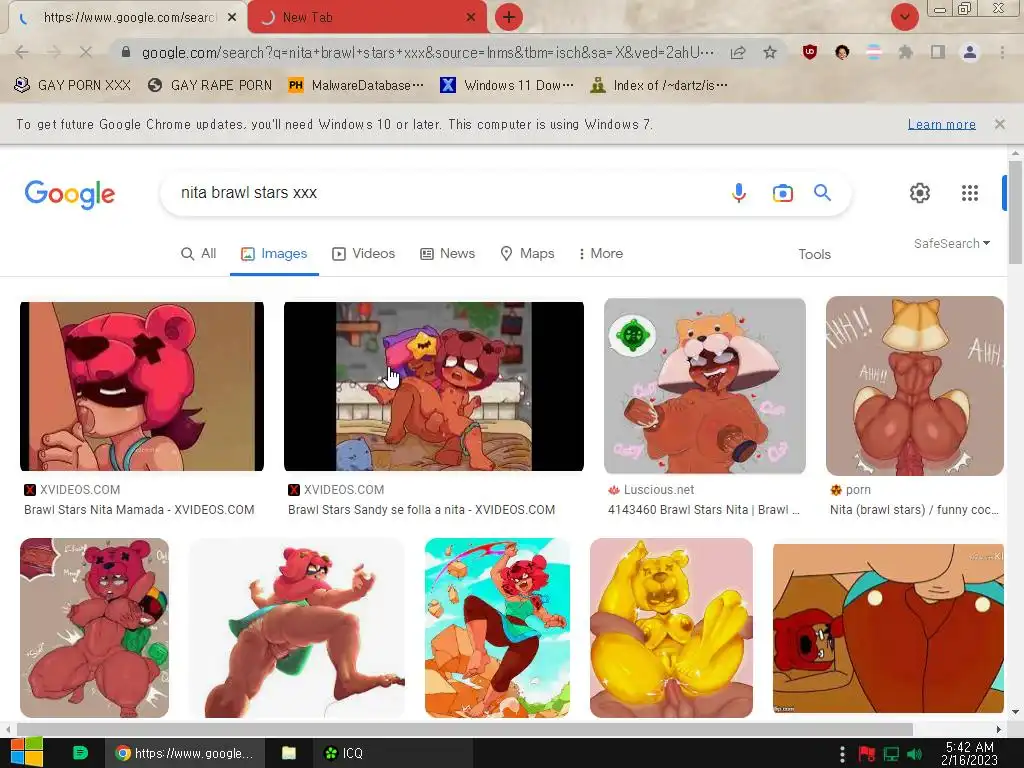Click the horizontal scrollbar at bottom

pyautogui.click(x=465, y=729)
